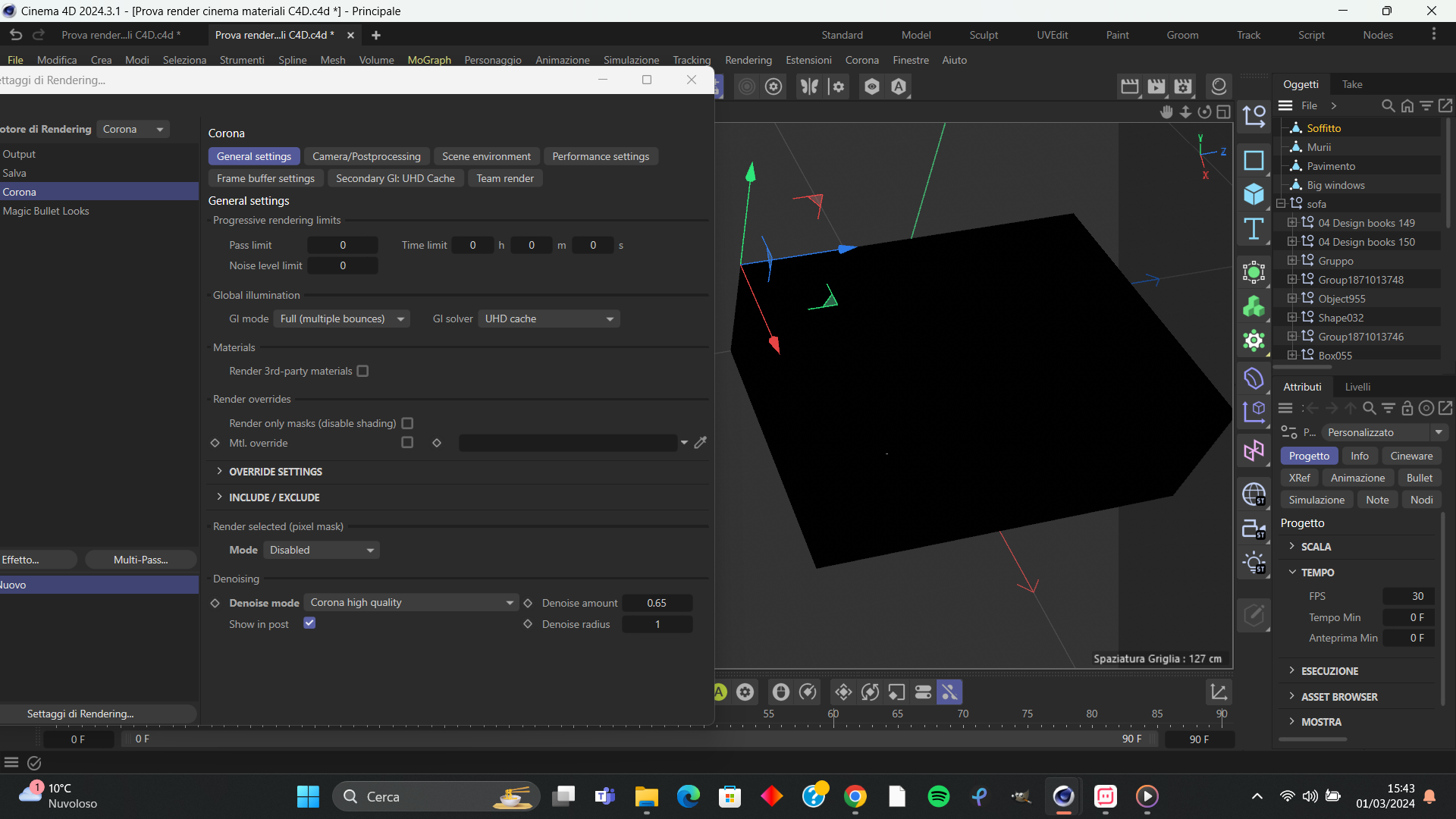Switch to Camera Postprocessing tab
This screenshot has height=819, width=1456.
coord(366,156)
